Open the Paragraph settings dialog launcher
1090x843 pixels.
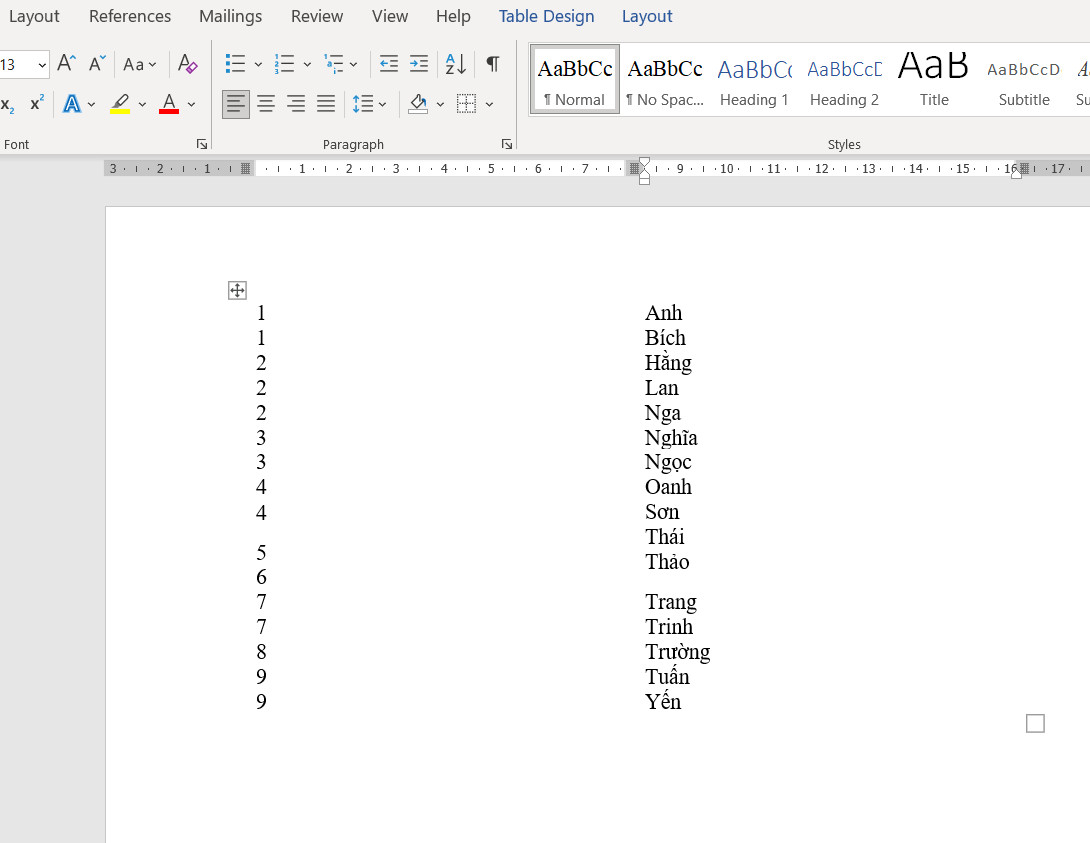(x=507, y=144)
